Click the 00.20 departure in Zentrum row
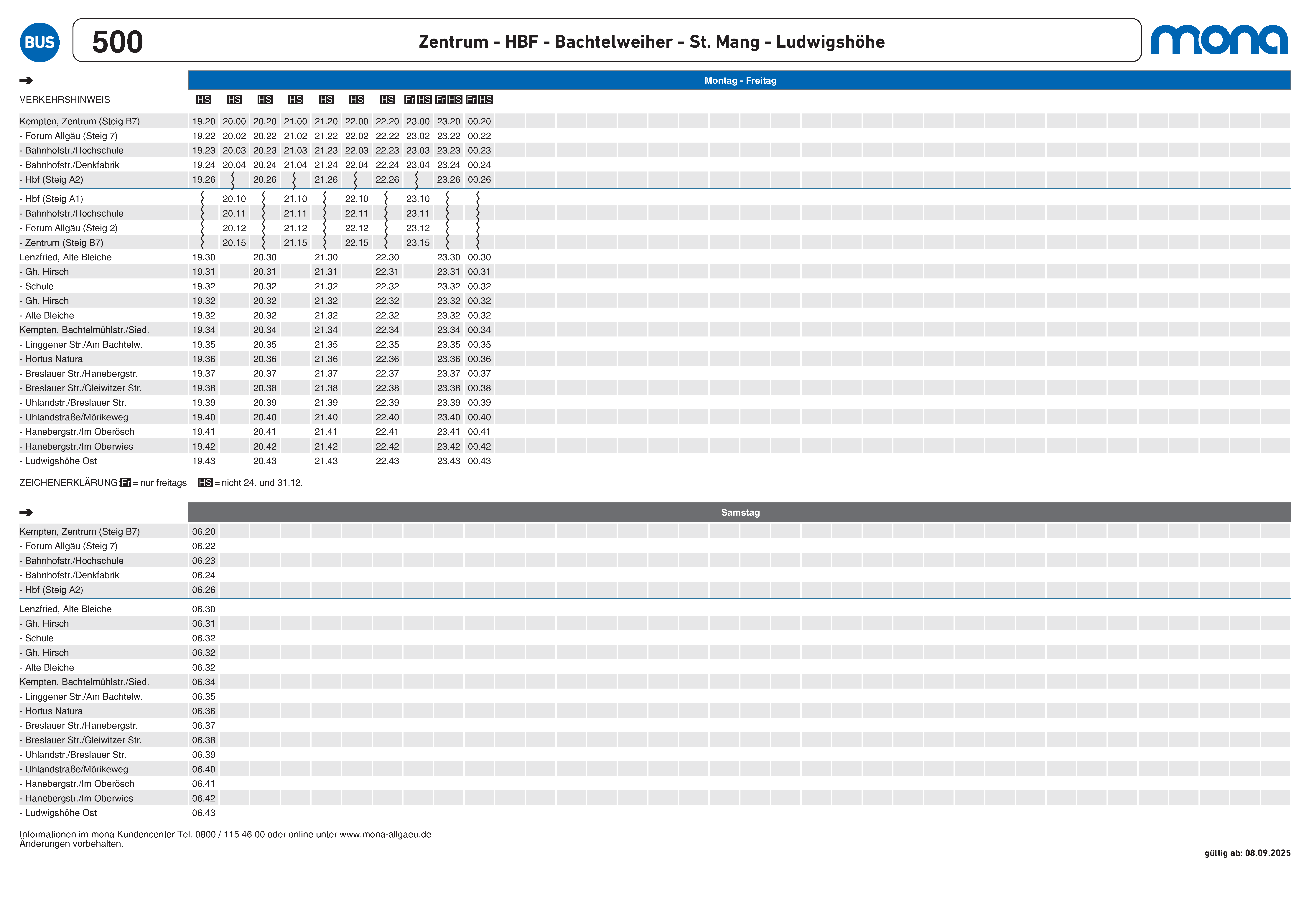 (x=480, y=121)
